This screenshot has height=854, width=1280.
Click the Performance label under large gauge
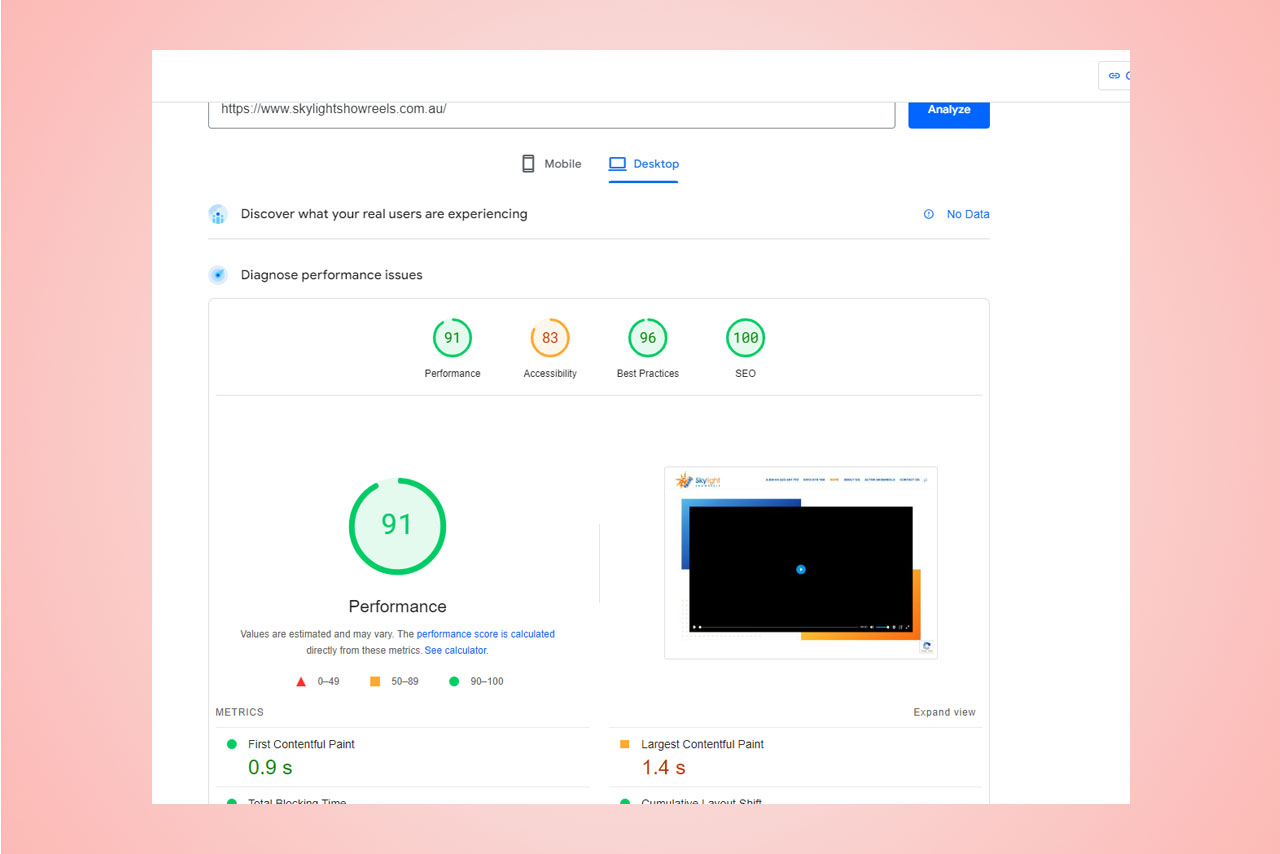pyautogui.click(x=397, y=606)
